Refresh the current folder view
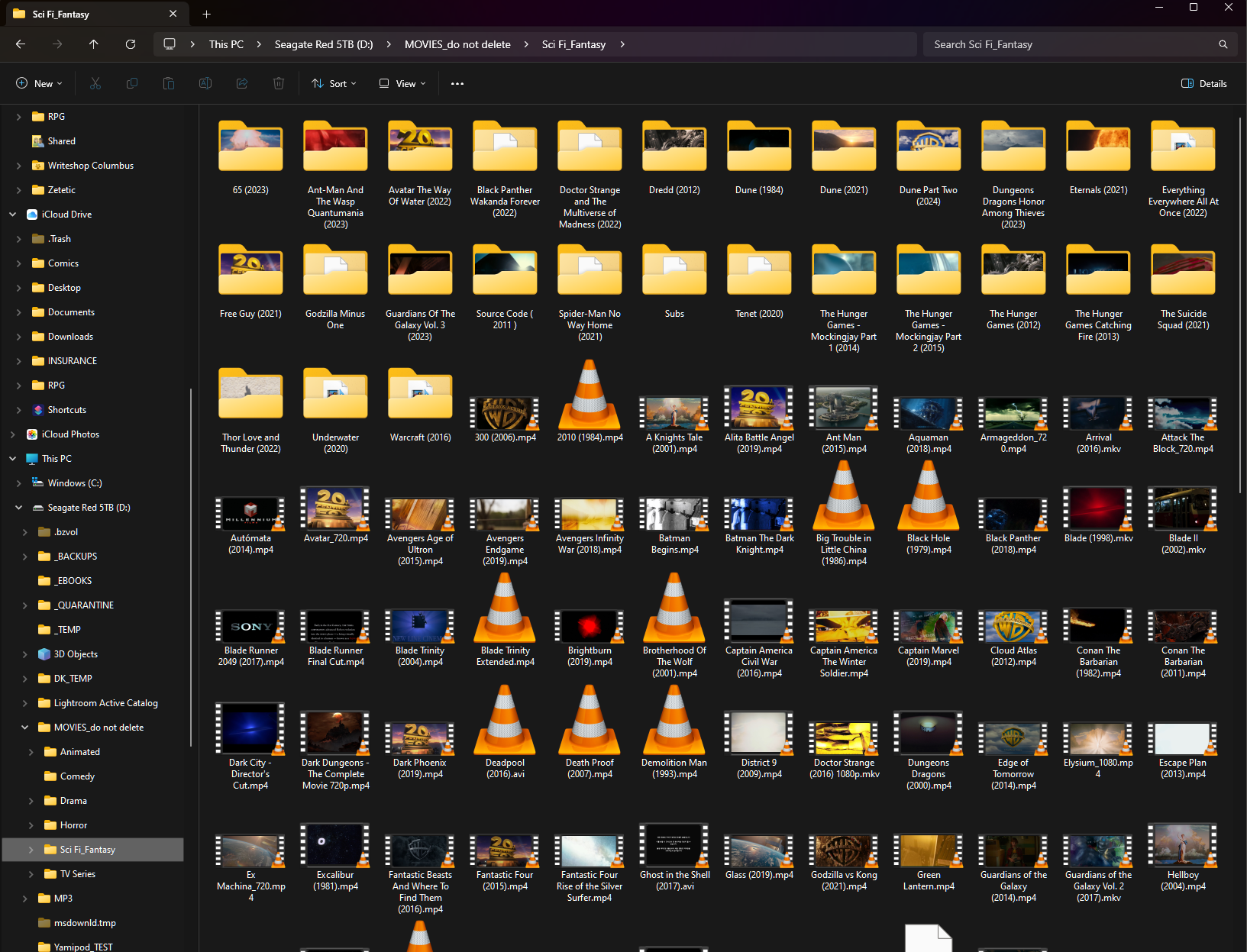 131,44
